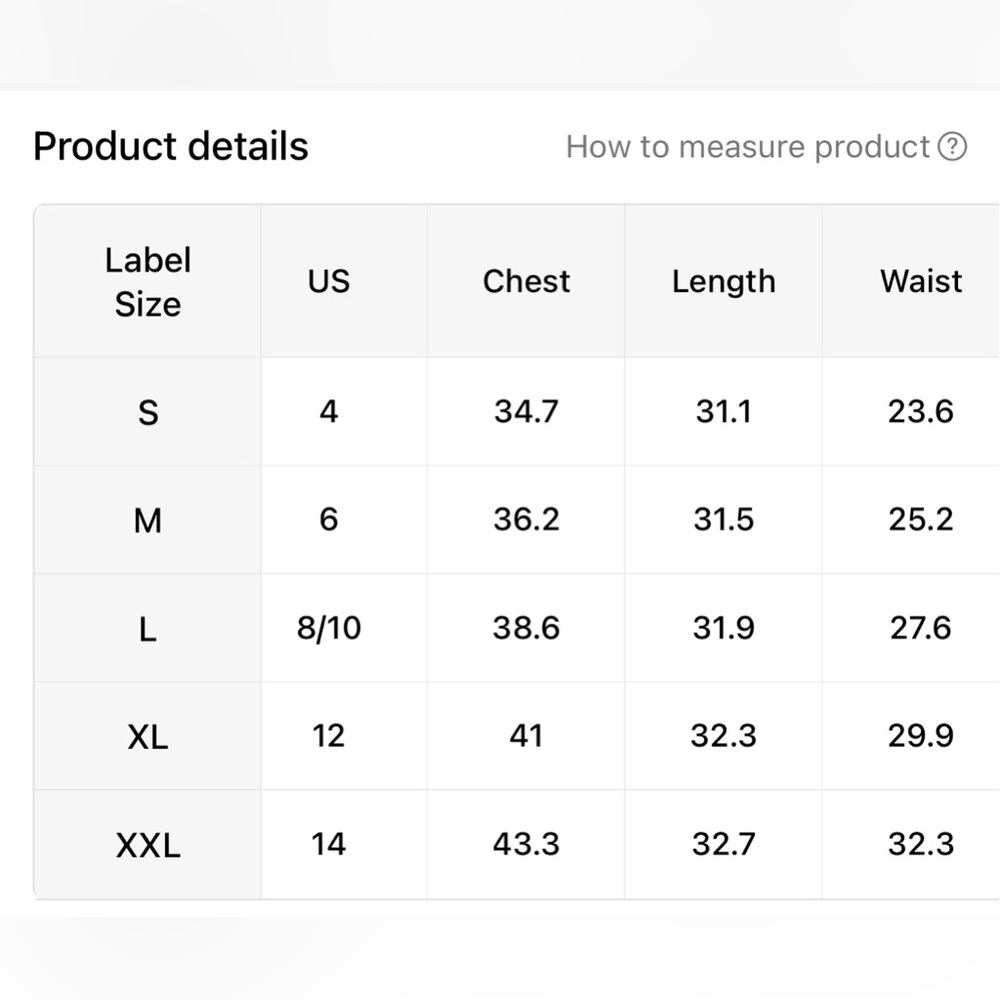
Task: Select the M size row label
Action: 148,520
